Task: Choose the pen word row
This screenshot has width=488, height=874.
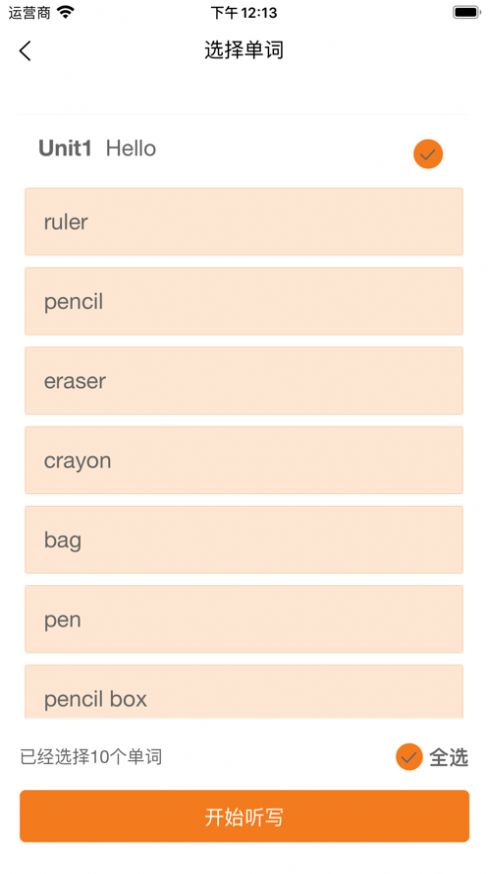Action: point(244,619)
